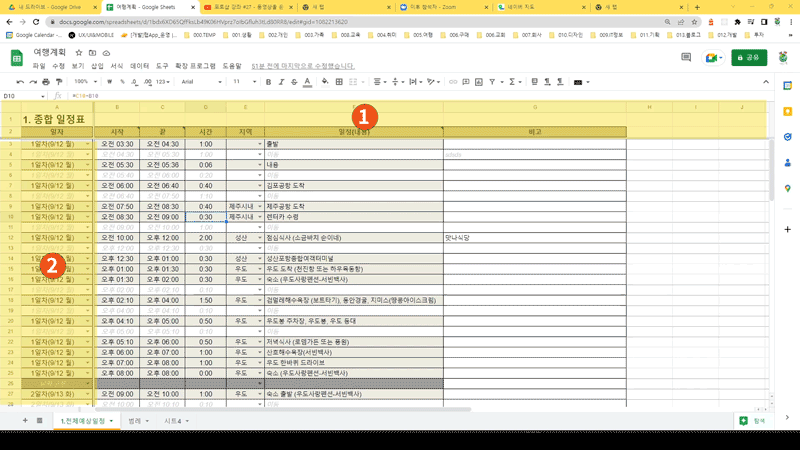Viewport: 800px width, 450px height.
Task: Open the 123 number format dropdown
Action: pyautogui.click(x=163, y=82)
